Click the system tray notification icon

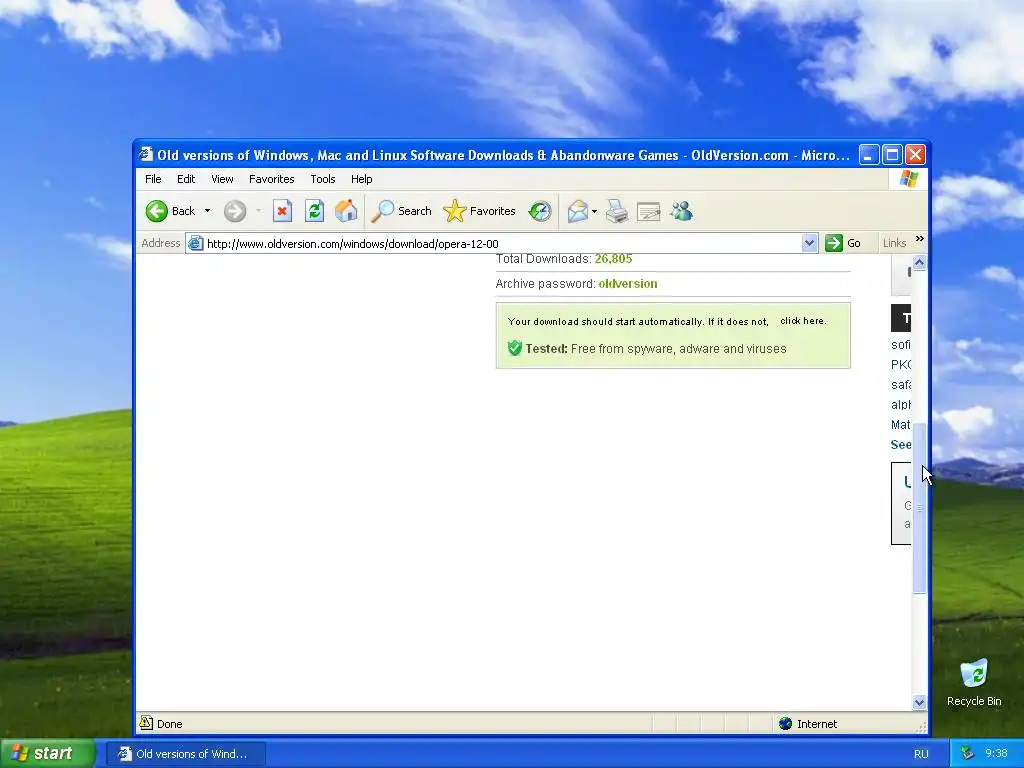click(967, 753)
